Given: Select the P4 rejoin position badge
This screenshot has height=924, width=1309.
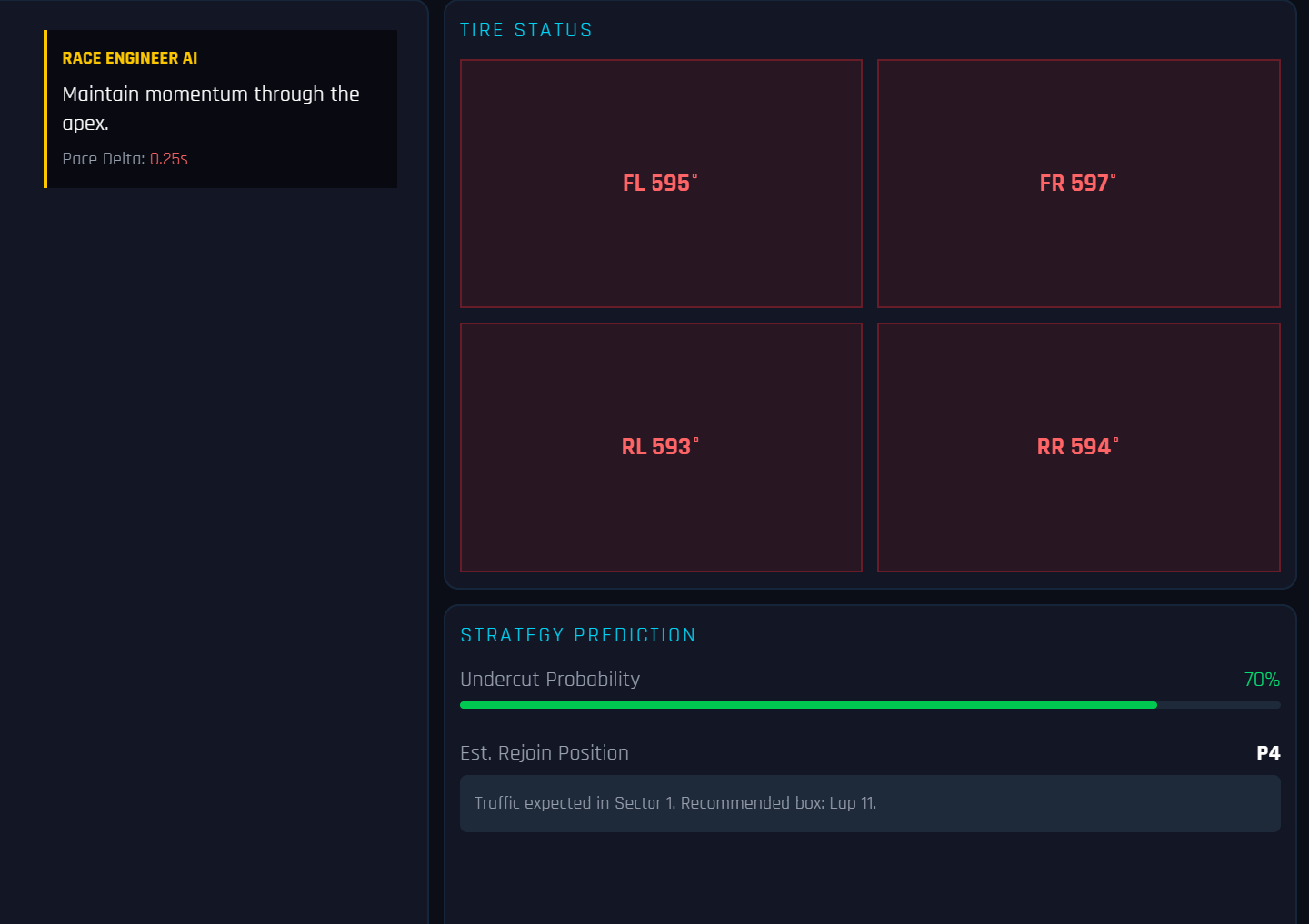Looking at the screenshot, I should [x=1269, y=752].
